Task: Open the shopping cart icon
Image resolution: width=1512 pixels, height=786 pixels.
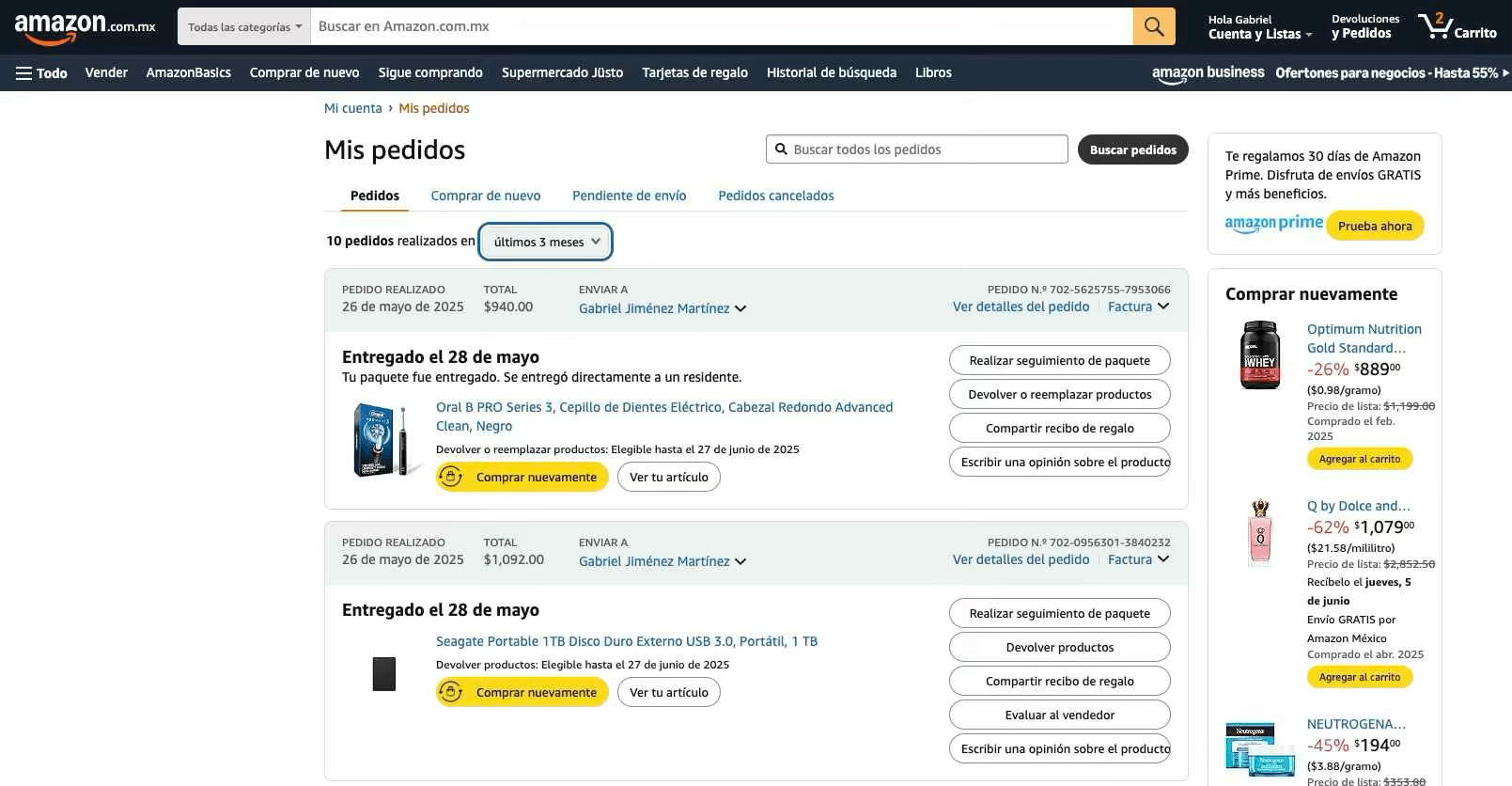Action: (1457, 26)
